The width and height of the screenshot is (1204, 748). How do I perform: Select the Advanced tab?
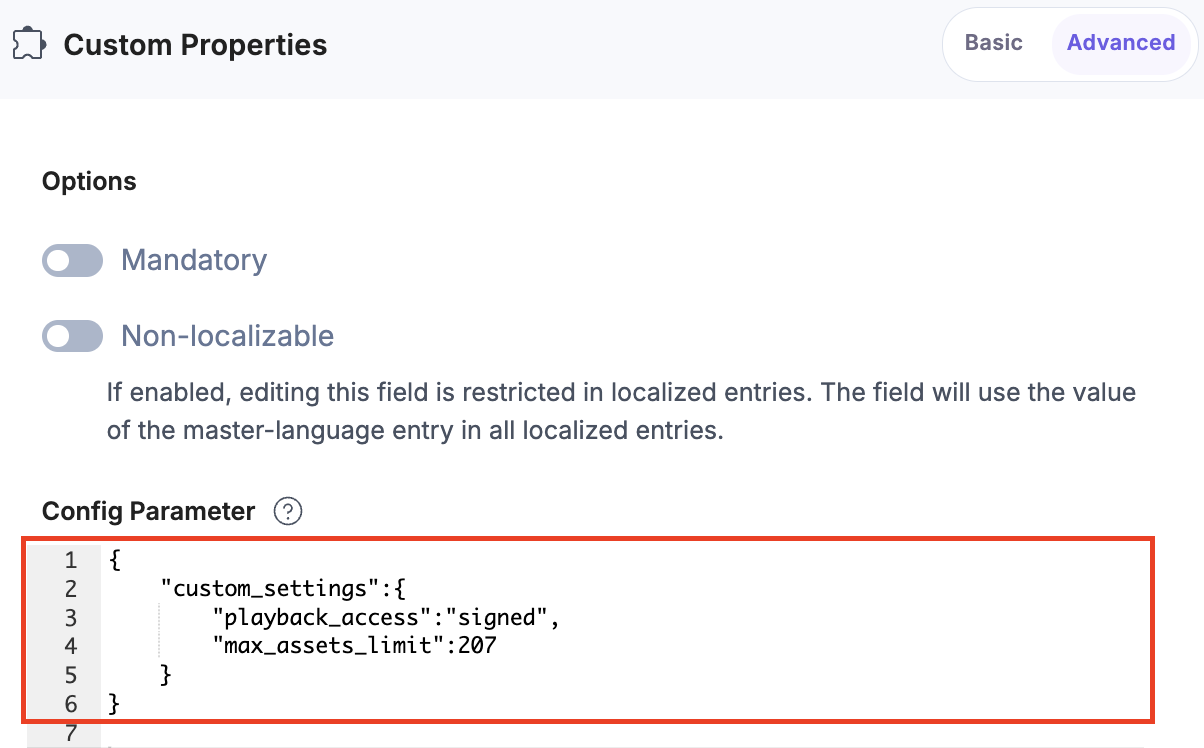[x=1121, y=43]
